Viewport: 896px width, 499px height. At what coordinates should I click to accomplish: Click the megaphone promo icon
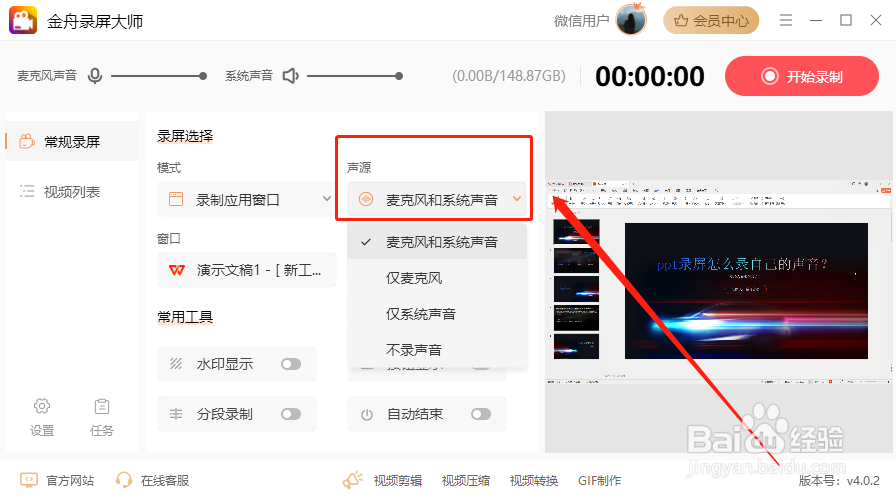[353, 480]
